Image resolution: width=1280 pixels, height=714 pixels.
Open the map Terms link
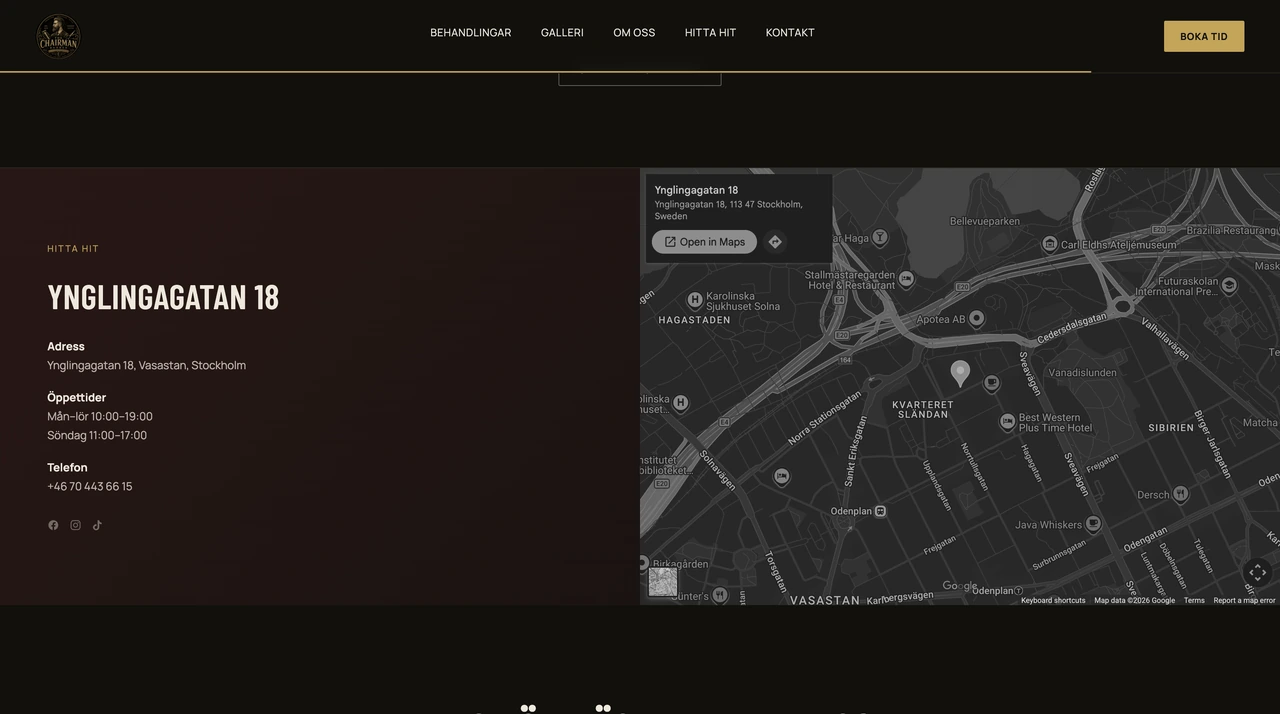[1194, 600]
